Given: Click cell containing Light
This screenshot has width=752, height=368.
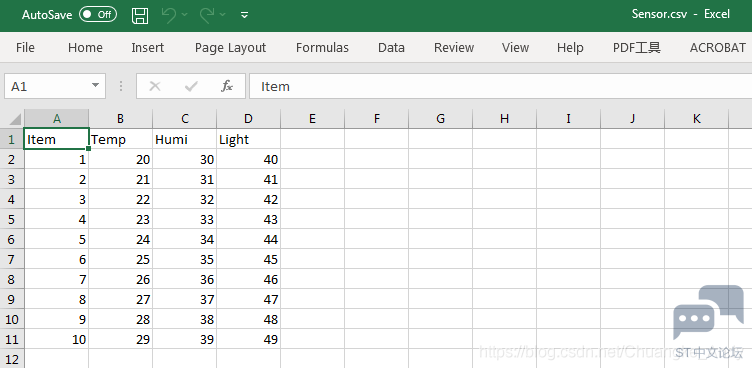Looking at the screenshot, I should click(x=248, y=139).
